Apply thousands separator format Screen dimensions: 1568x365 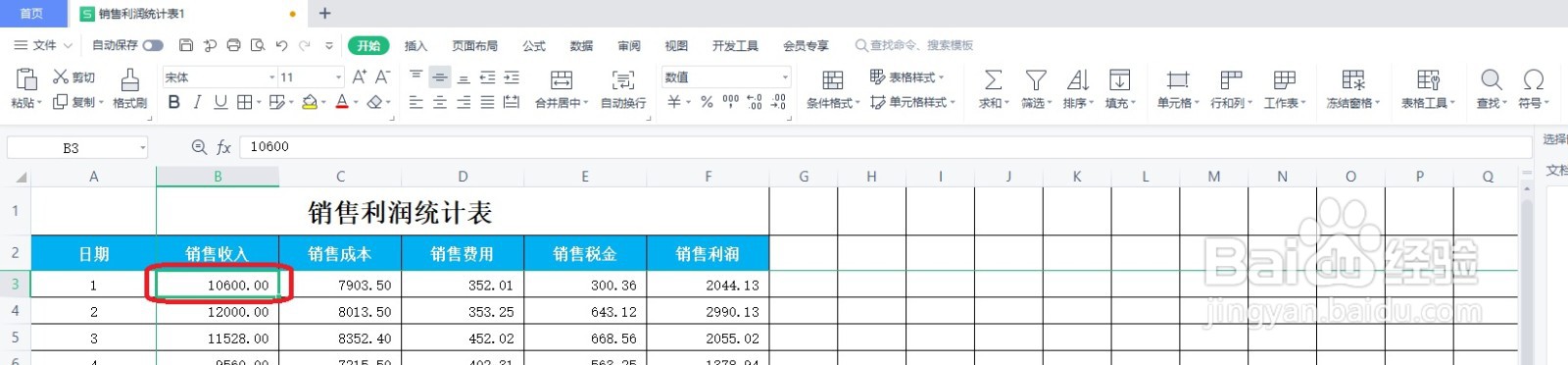click(x=731, y=102)
